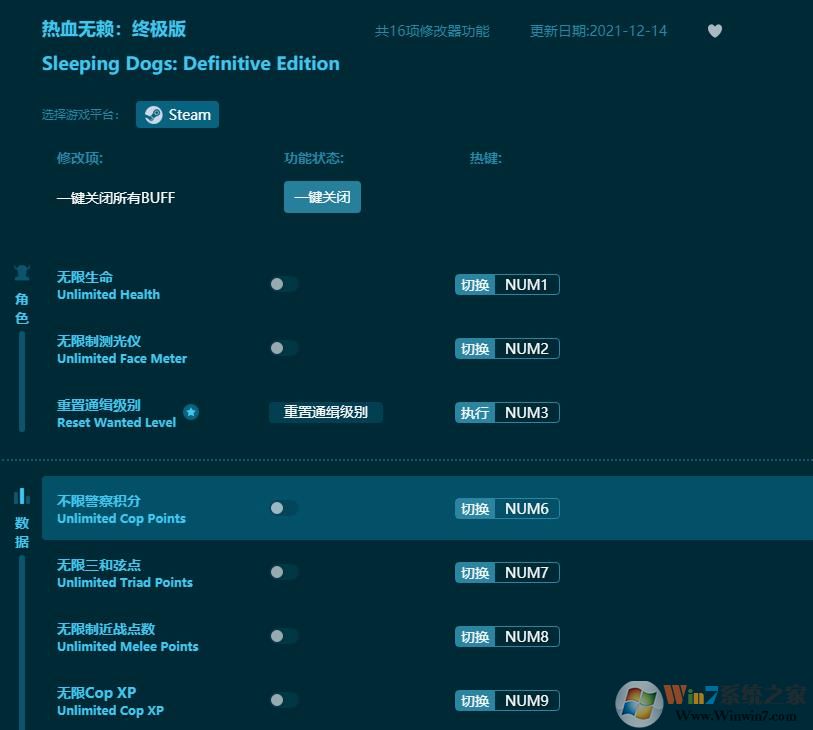The width and height of the screenshot is (813, 730).
Task: Toggle Unlimited Health switch
Action: (284, 284)
